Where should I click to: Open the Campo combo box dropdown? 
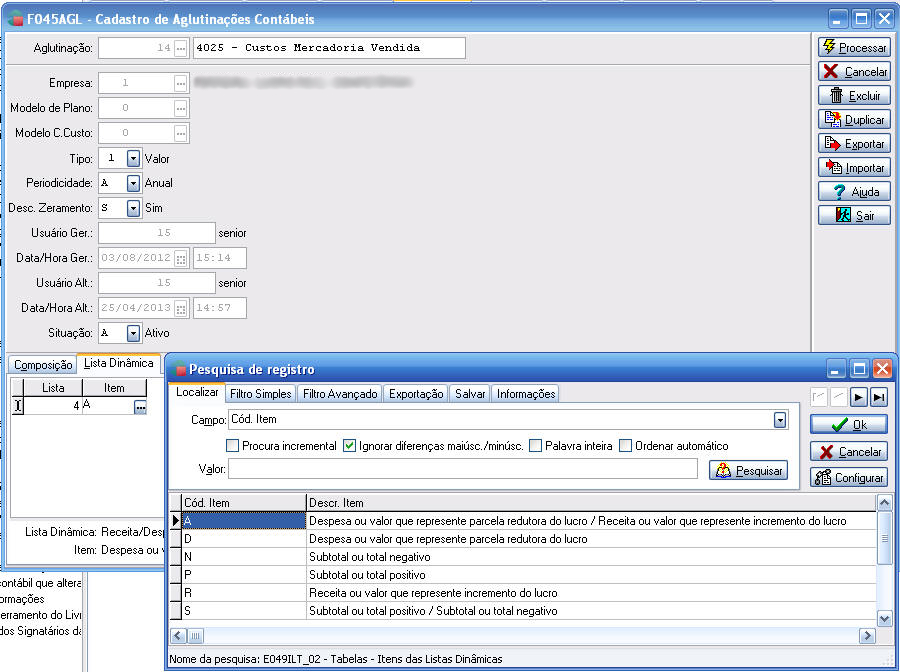click(x=779, y=420)
